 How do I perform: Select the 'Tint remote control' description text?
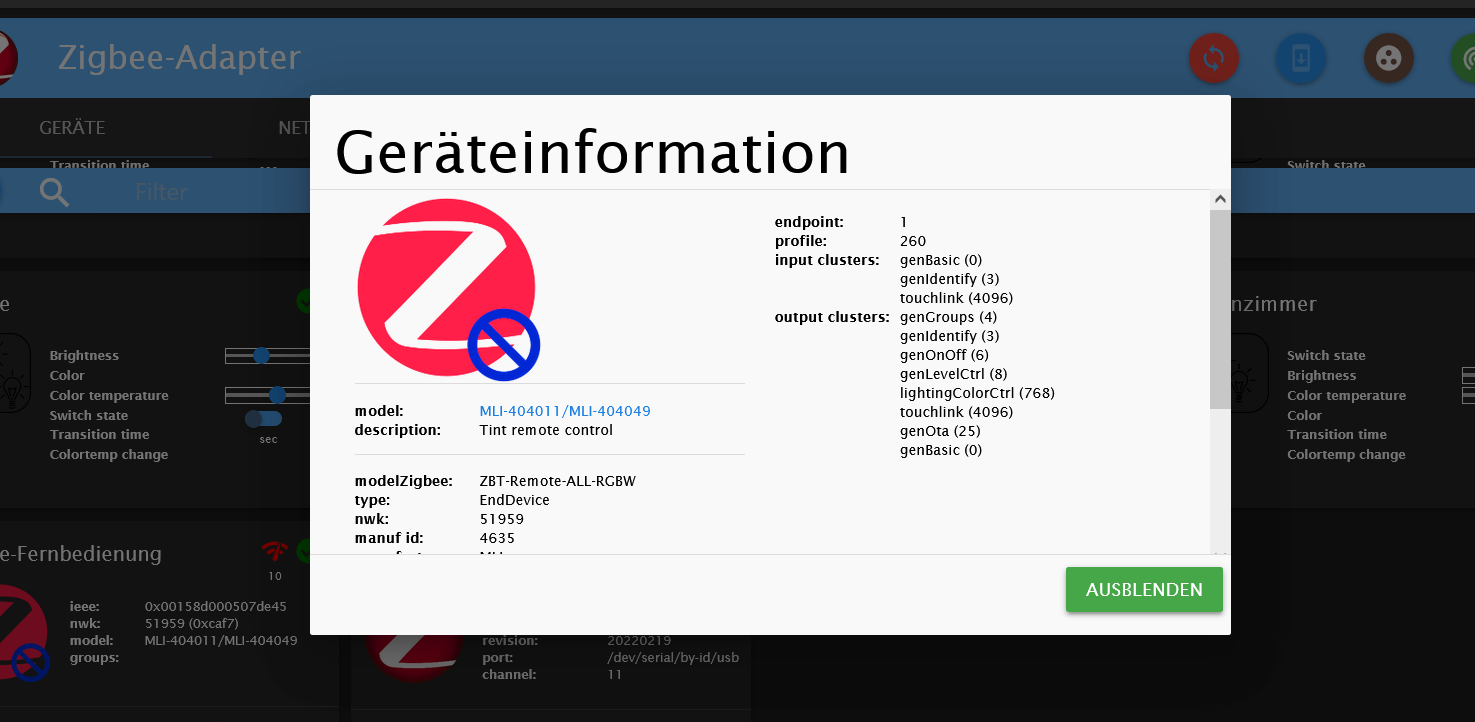[546, 430]
